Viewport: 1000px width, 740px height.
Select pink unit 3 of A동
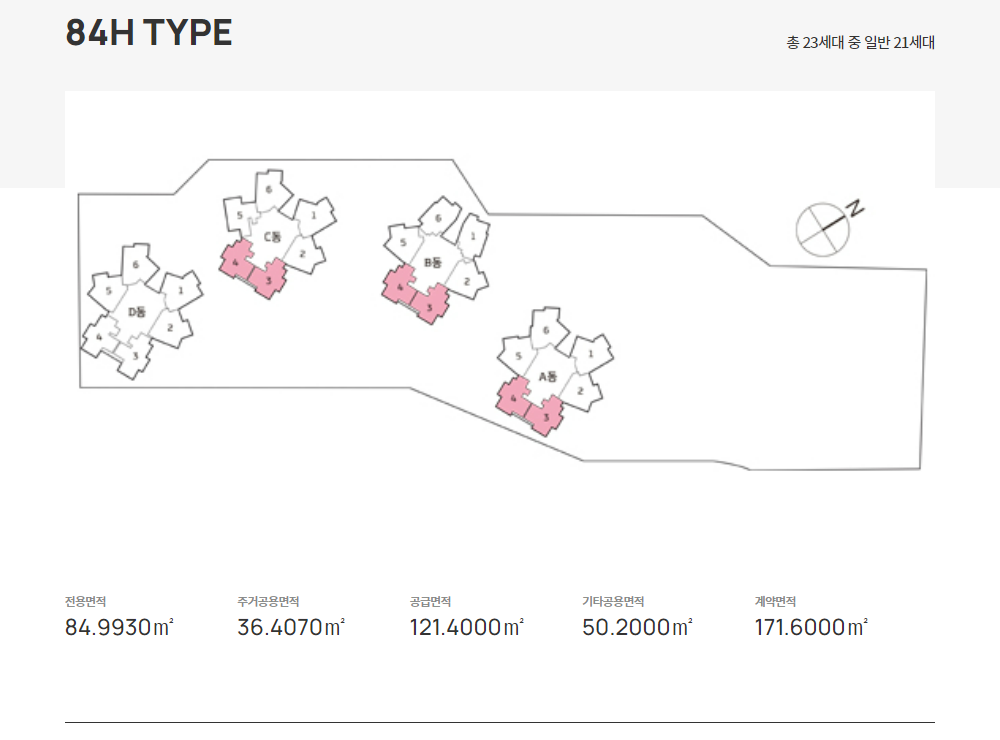tap(545, 417)
